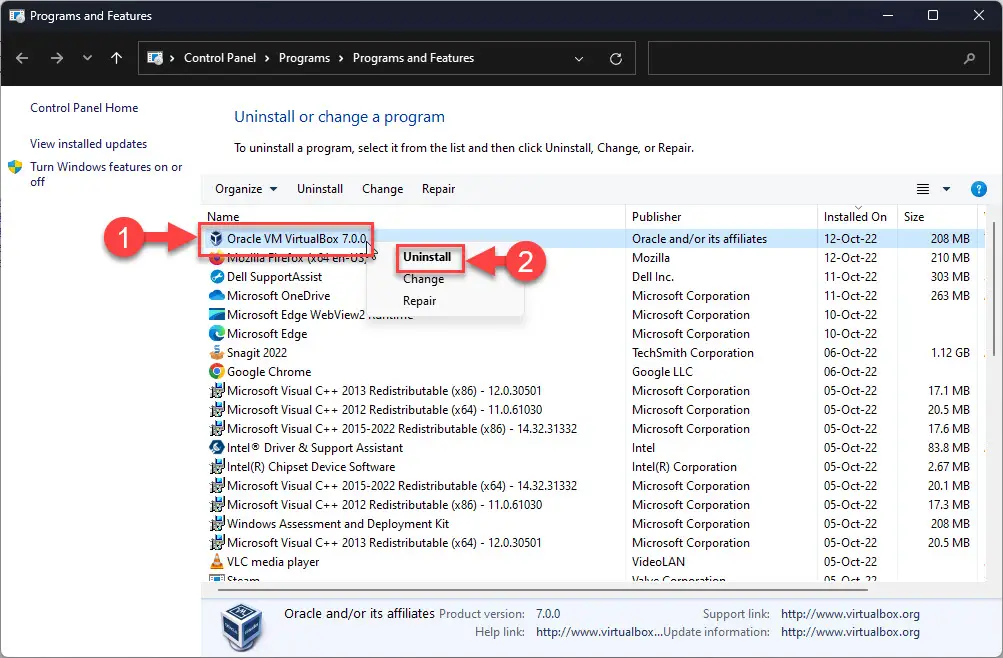Click Programs in the address breadcrumb
1003x658 pixels.
(304, 58)
